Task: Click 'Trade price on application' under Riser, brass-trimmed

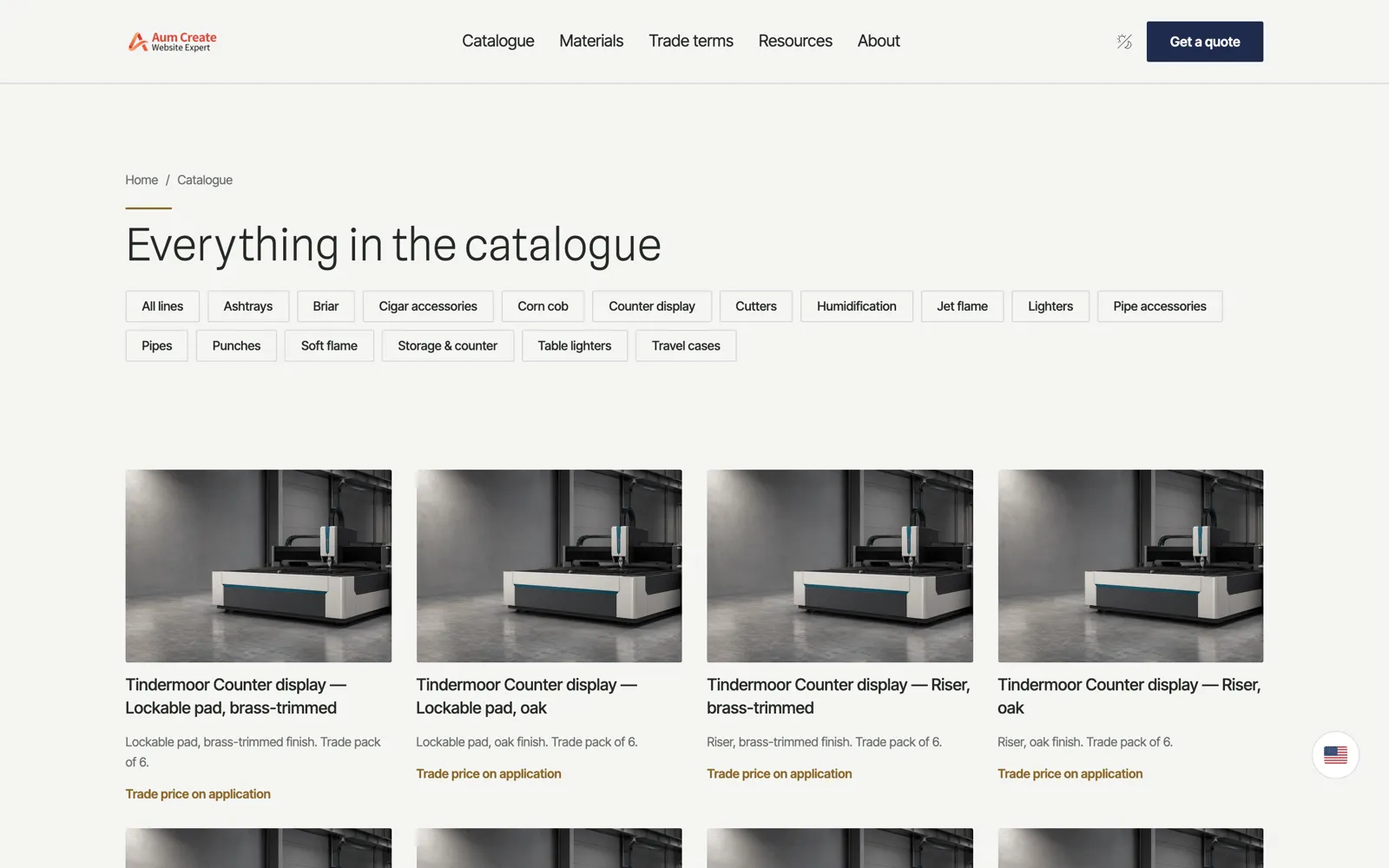Action: point(780,773)
